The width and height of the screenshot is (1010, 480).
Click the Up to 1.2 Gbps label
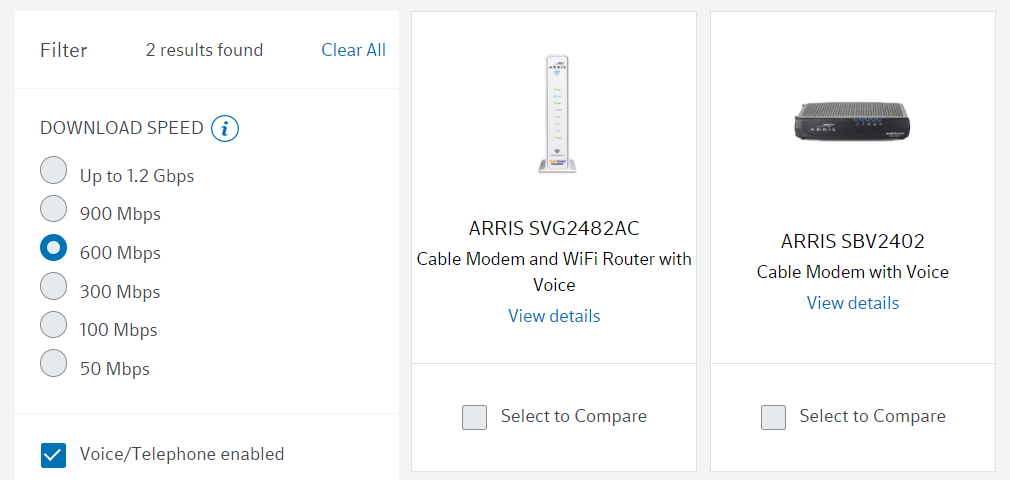137,176
